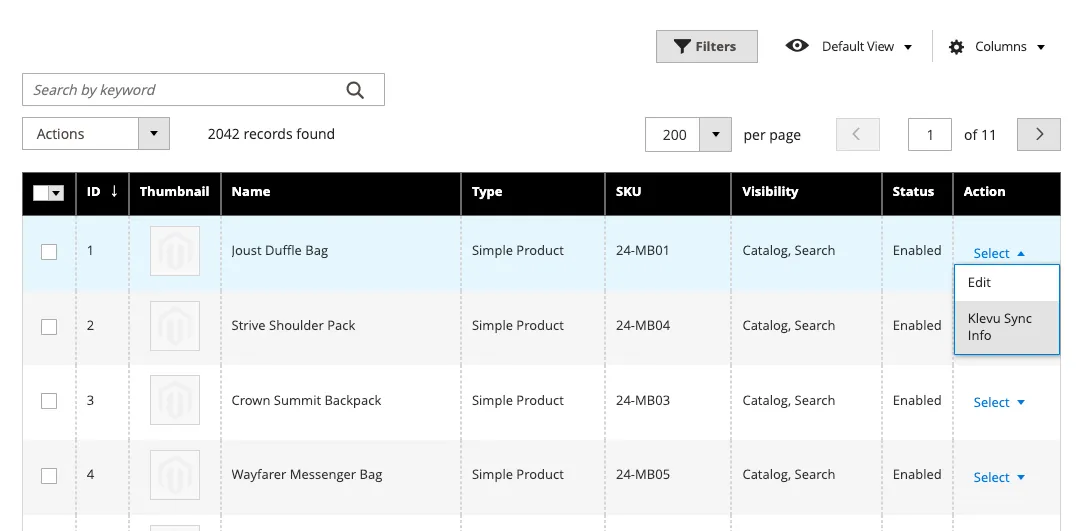Open Select menu for Crown Summit Backpack
The width and height of the screenshot is (1078, 531).
(x=999, y=402)
